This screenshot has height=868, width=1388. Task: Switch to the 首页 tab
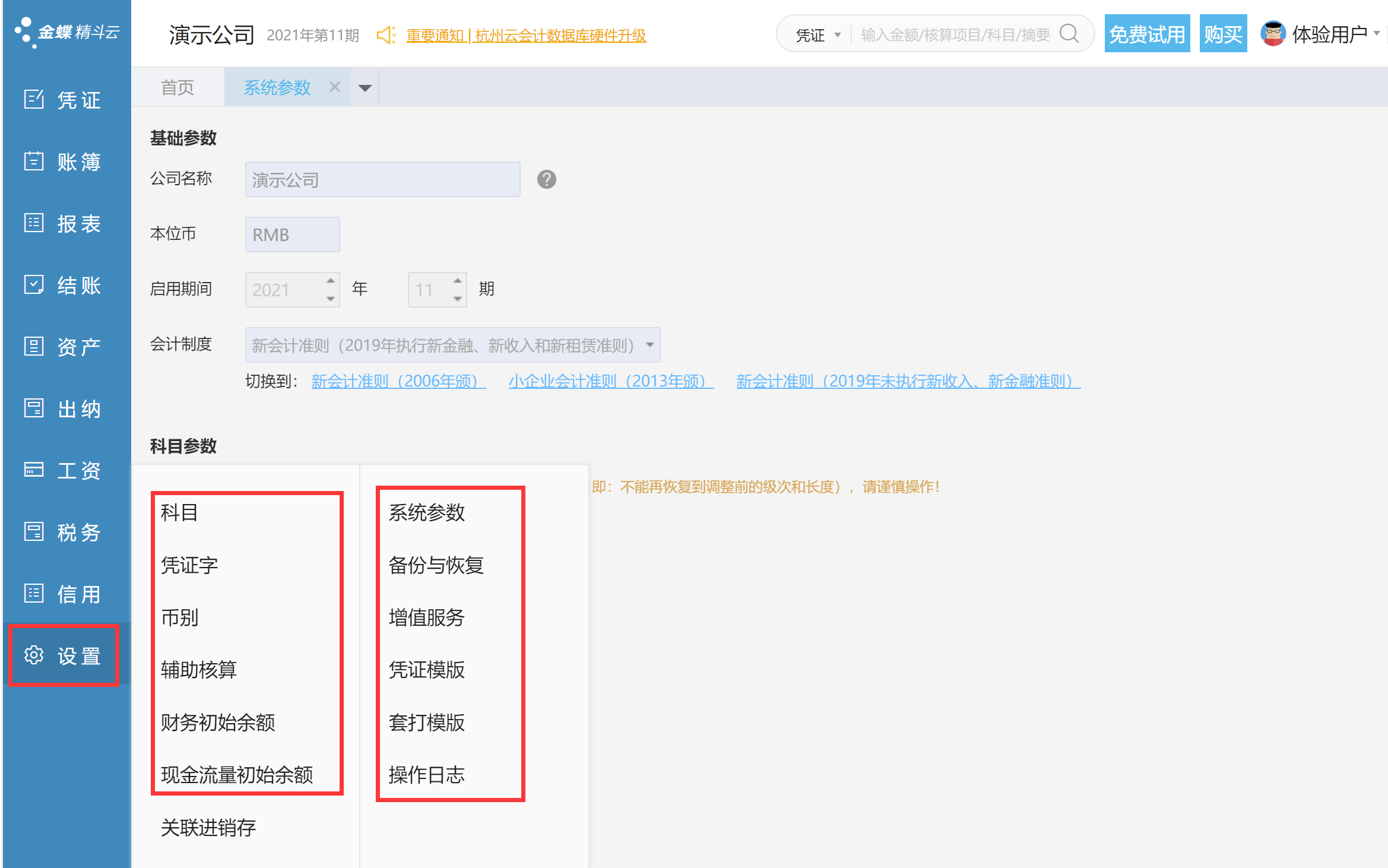(178, 87)
